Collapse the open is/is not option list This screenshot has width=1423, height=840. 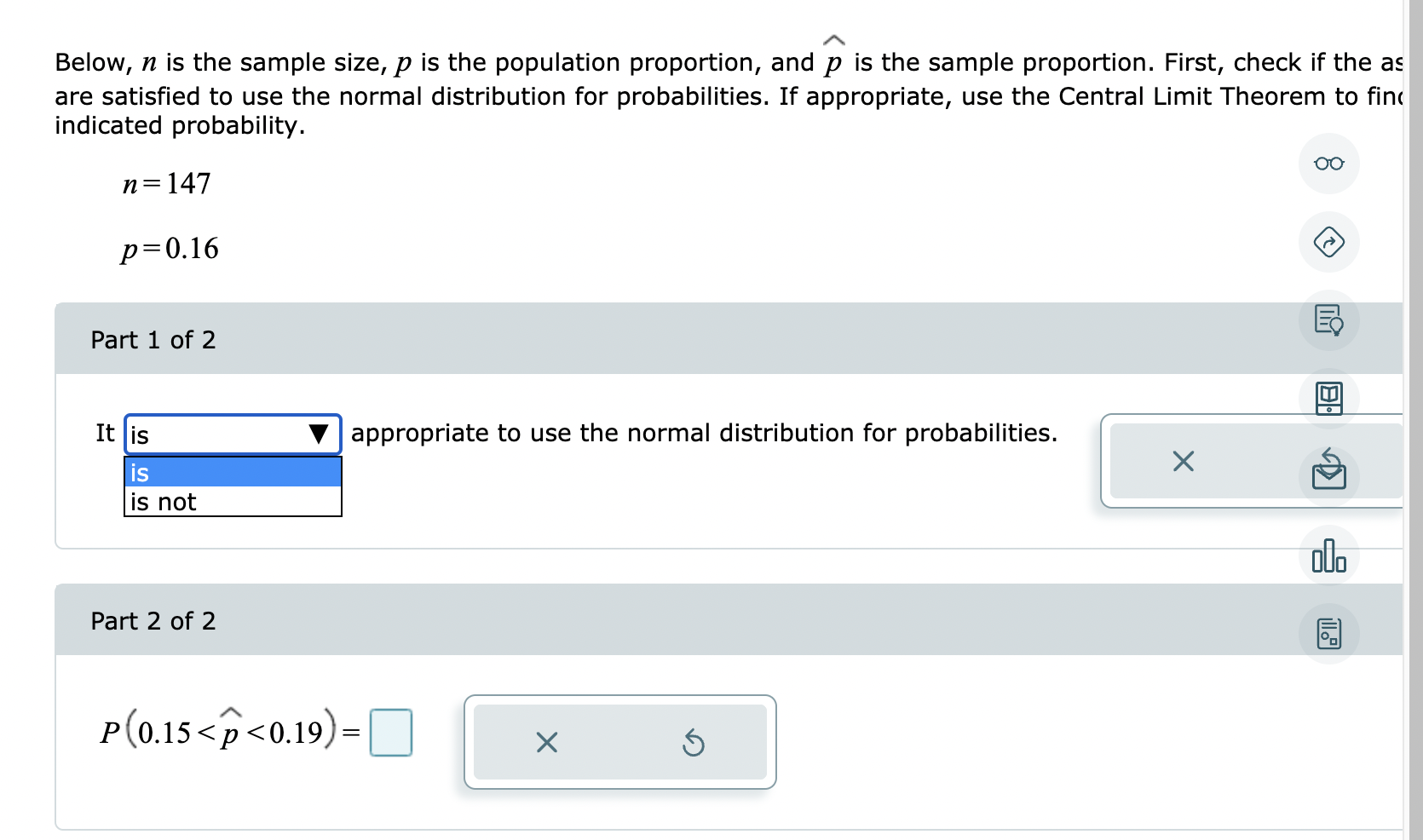[x=319, y=434]
